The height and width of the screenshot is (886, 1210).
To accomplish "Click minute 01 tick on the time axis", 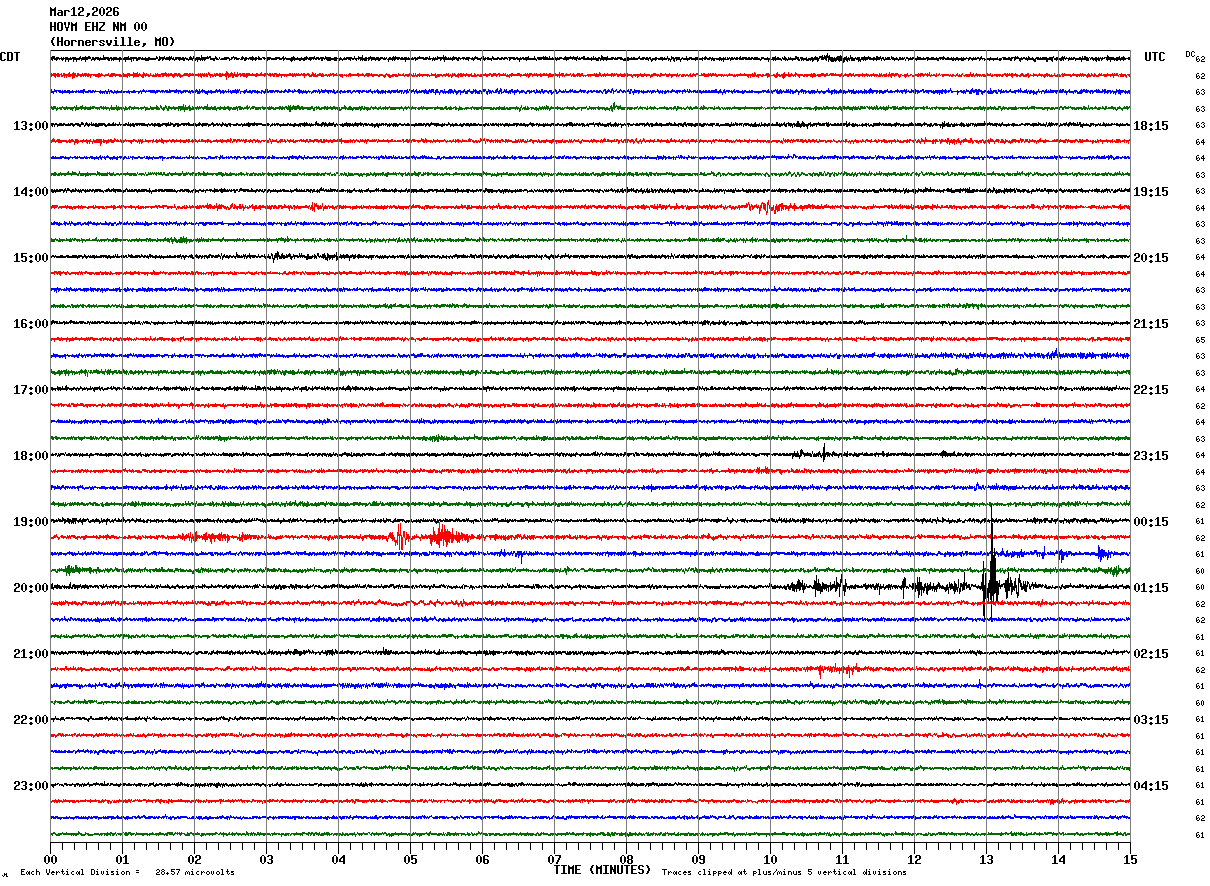I will 122,859.
